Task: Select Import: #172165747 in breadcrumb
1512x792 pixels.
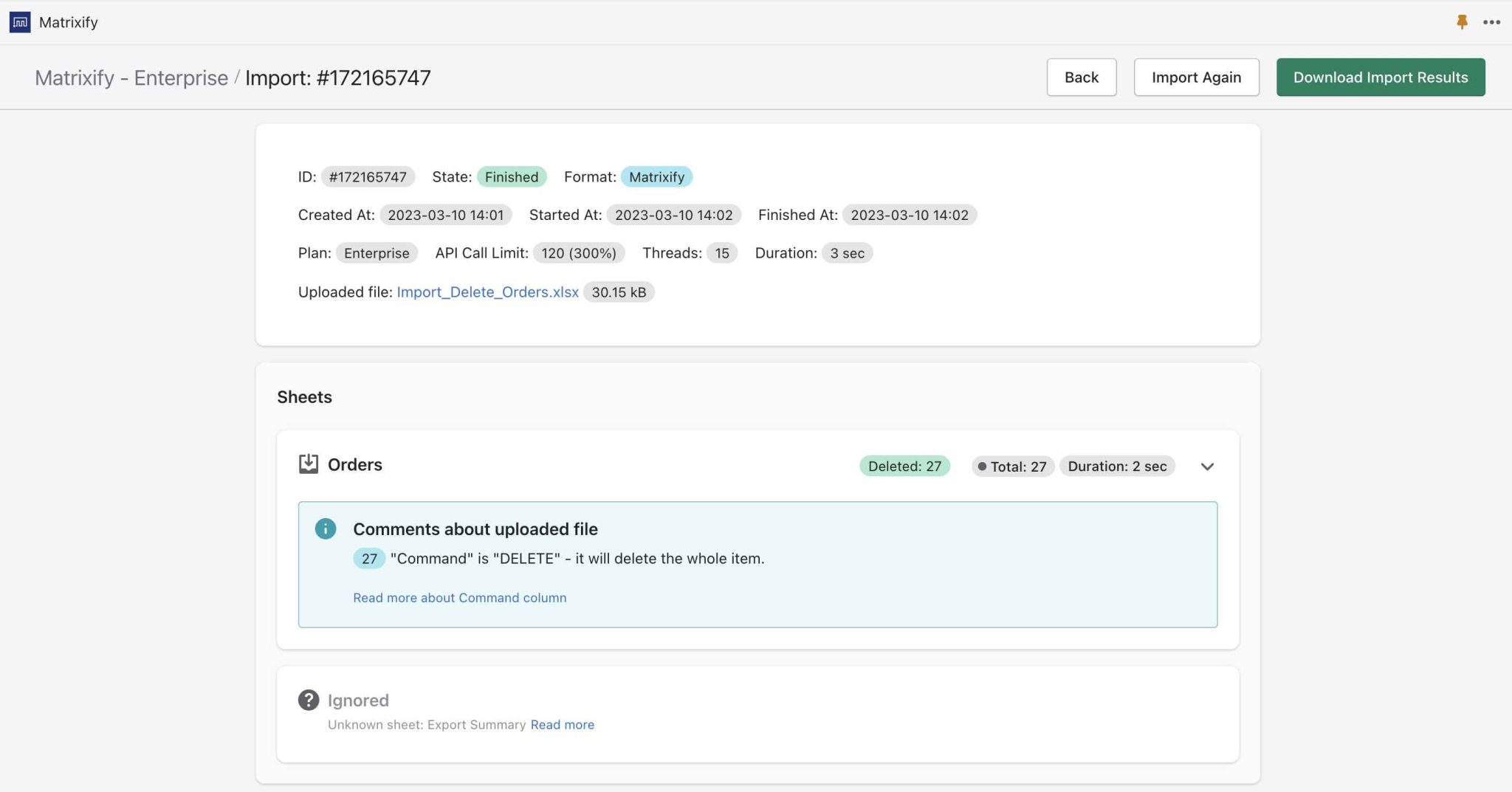Action: point(338,78)
